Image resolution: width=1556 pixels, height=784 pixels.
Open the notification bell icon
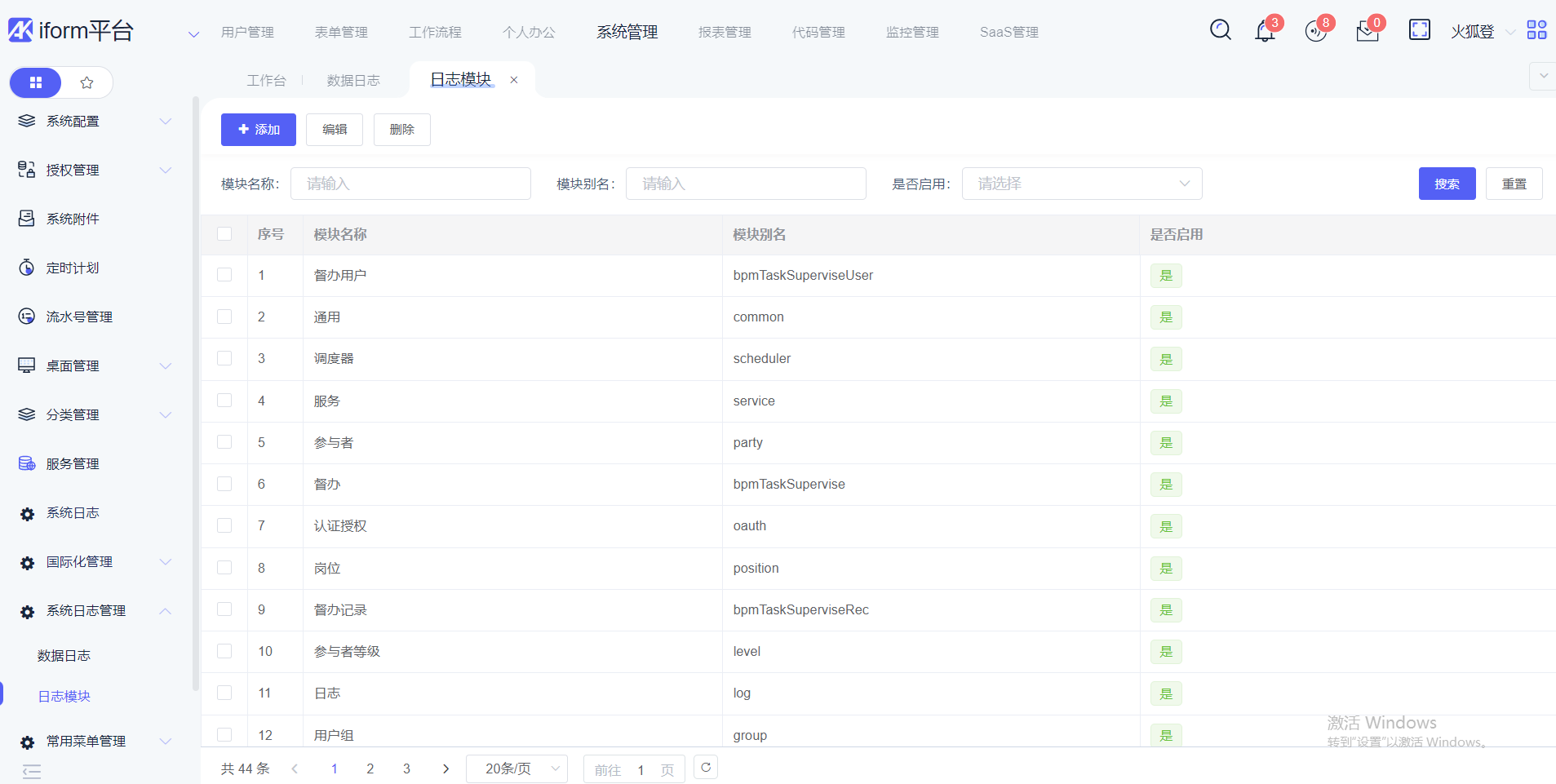pos(1265,32)
